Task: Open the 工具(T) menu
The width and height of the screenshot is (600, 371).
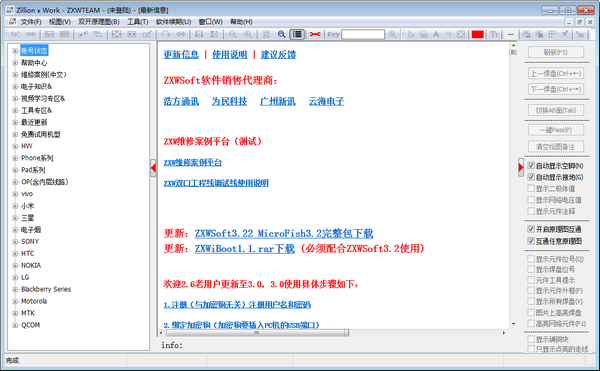Action: pyautogui.click(x=138, y=22)
